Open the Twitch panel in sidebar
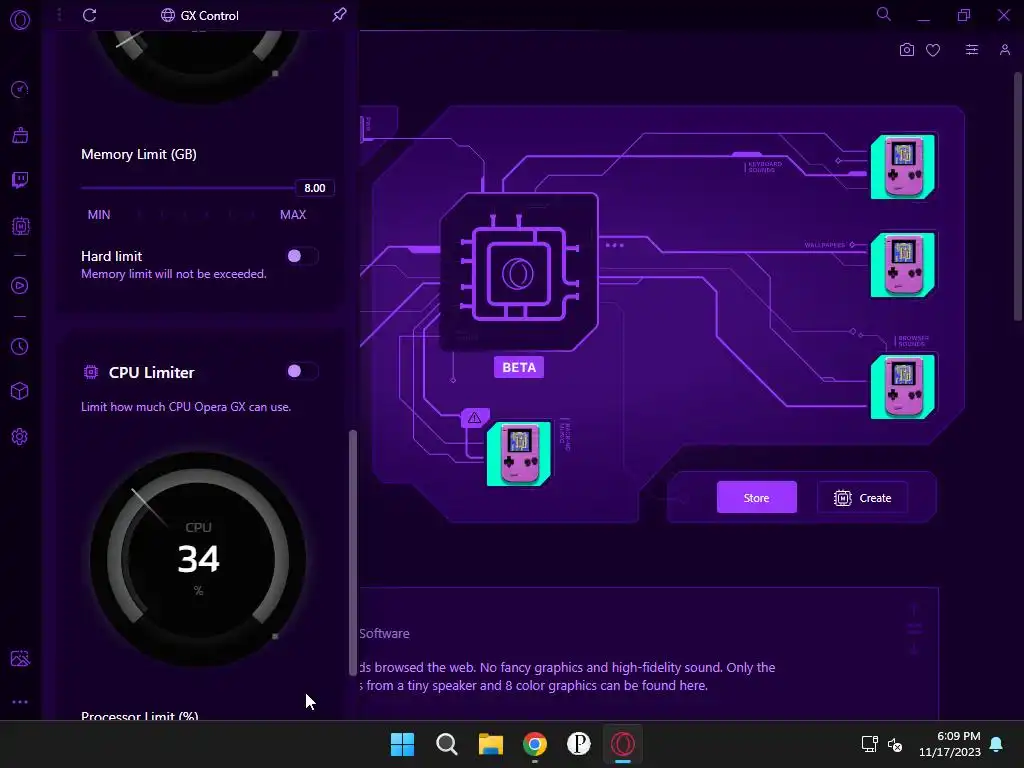Image resolution: width=1024 pixels, height=768 pixels. pyautogui.click(x=20, y=180)
